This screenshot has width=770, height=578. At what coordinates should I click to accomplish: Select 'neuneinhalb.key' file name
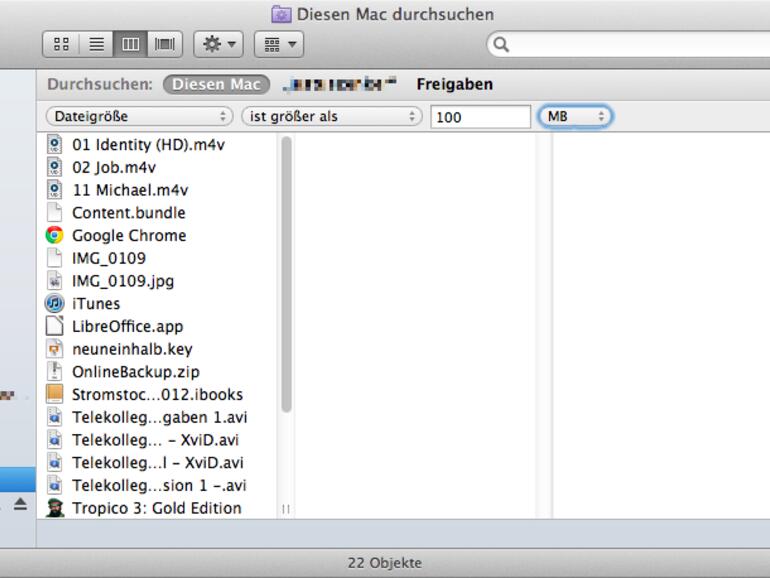[132, 349]
